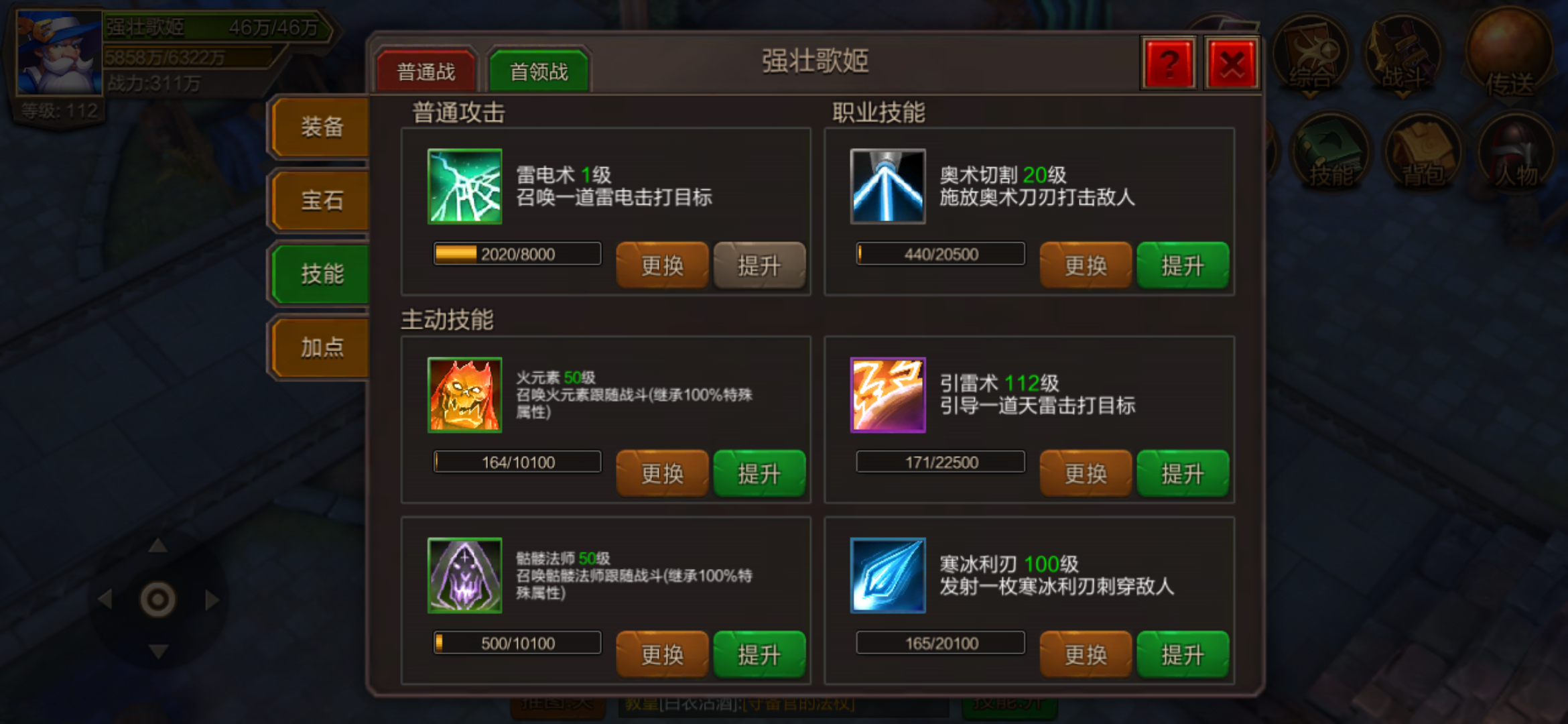This screenshot has height=724, width=1568.
Task: Swap 雷电术 using 更换 button
Action: 662,265
